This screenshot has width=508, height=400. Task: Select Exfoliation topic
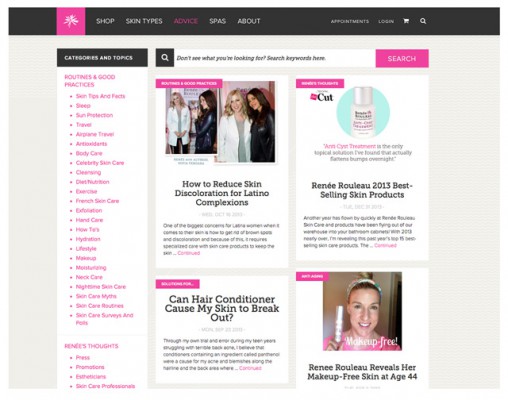pyautogui.click(x=89, y=211)
